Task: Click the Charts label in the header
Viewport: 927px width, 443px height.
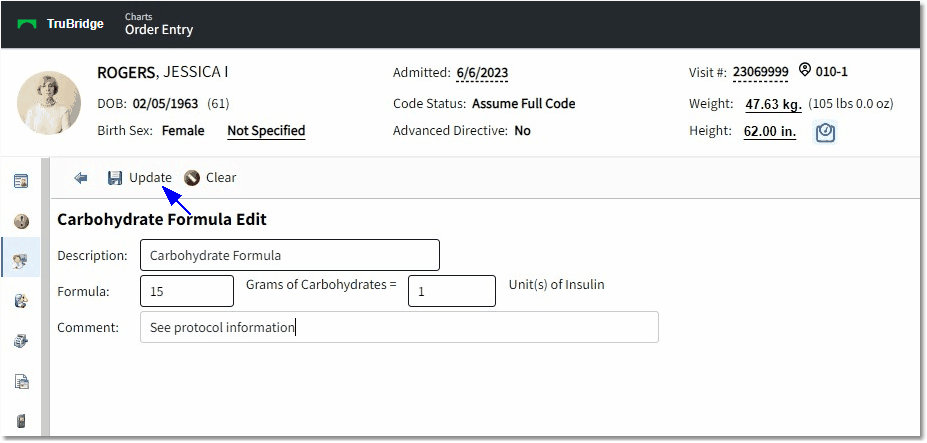Action: (x=136, y=17)
